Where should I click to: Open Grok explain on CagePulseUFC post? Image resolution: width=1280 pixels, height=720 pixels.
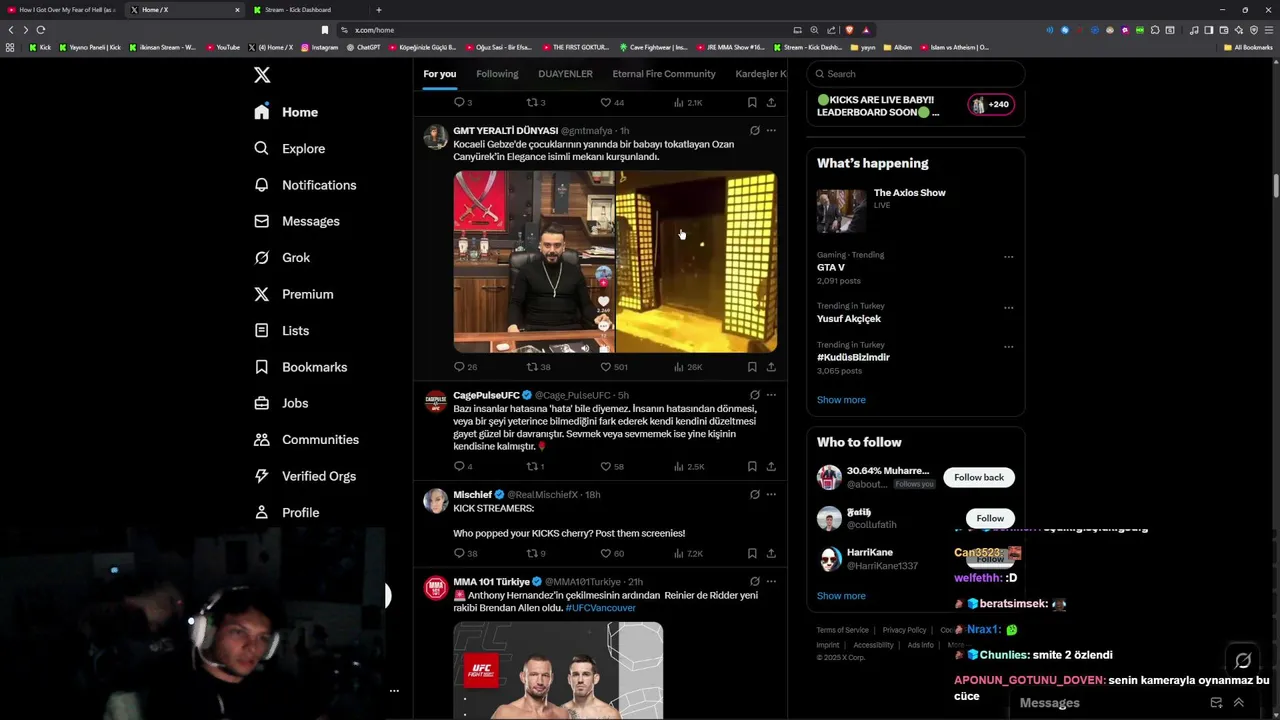point(755,395)
